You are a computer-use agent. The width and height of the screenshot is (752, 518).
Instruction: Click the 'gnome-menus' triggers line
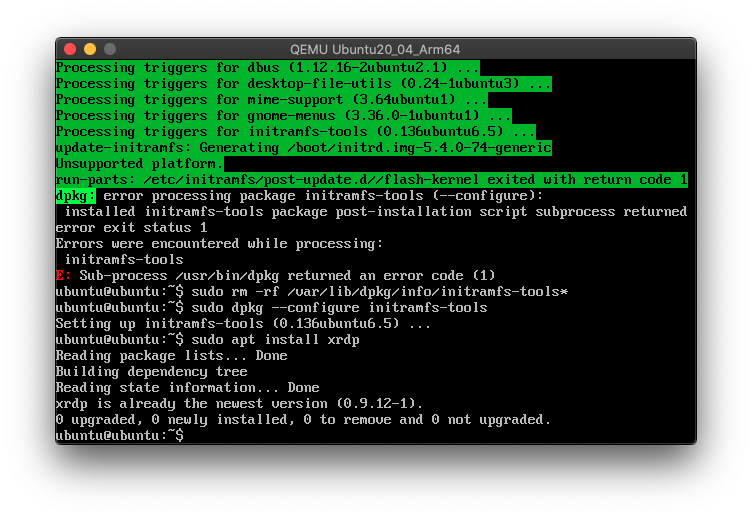click(x=283, y=116)
